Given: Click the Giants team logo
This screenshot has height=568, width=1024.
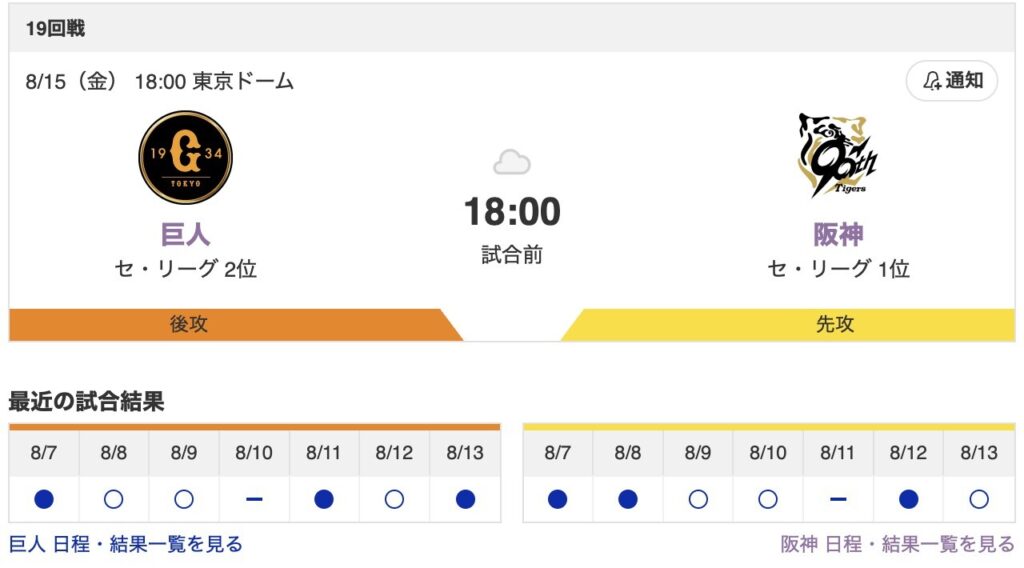Looking at the screenshot, I should 185,157.
